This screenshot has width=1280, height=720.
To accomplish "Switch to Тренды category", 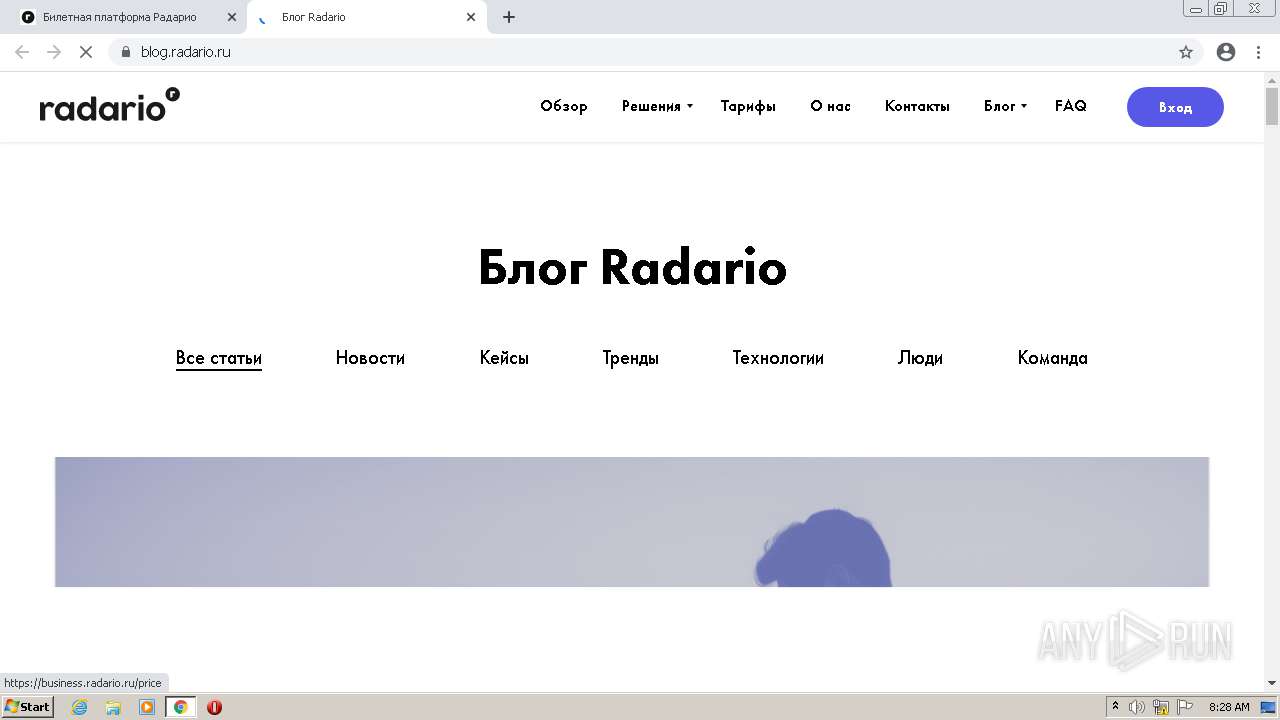I will click(630, 358).
